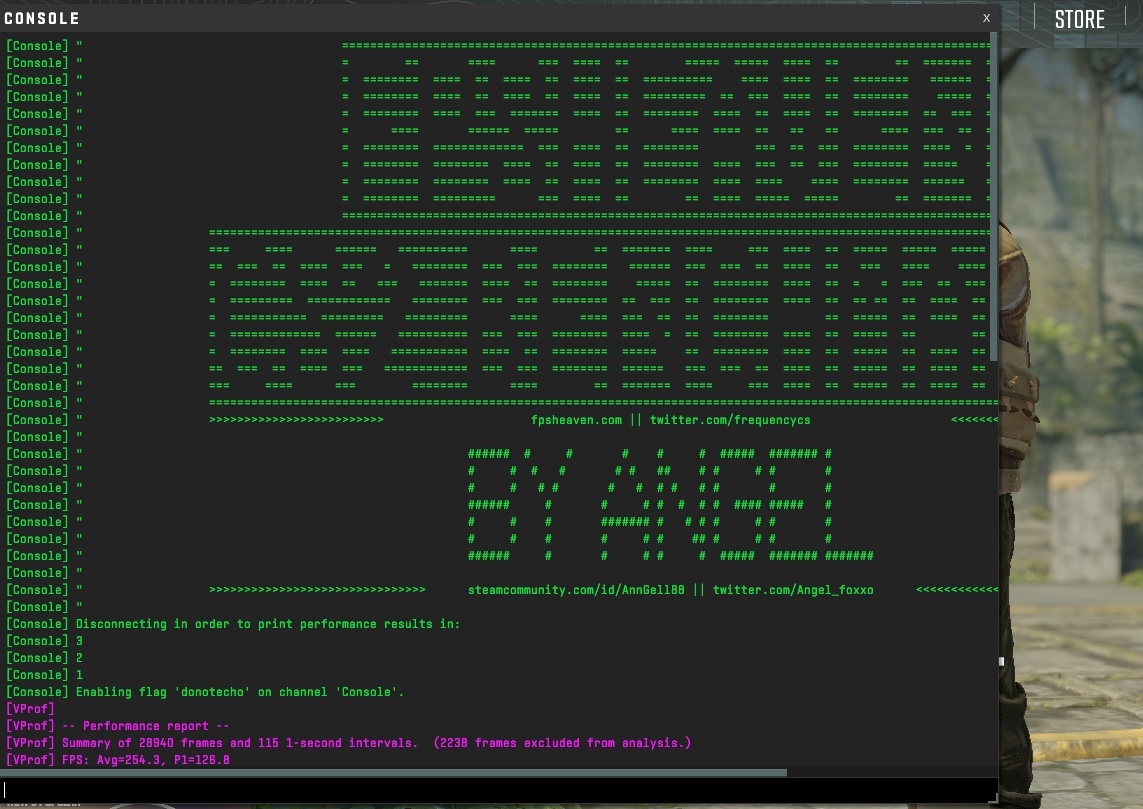Click the twitter.com/frequencycs text
Viewport: 1143px width, 809px height.
click(x=730, y=420)
